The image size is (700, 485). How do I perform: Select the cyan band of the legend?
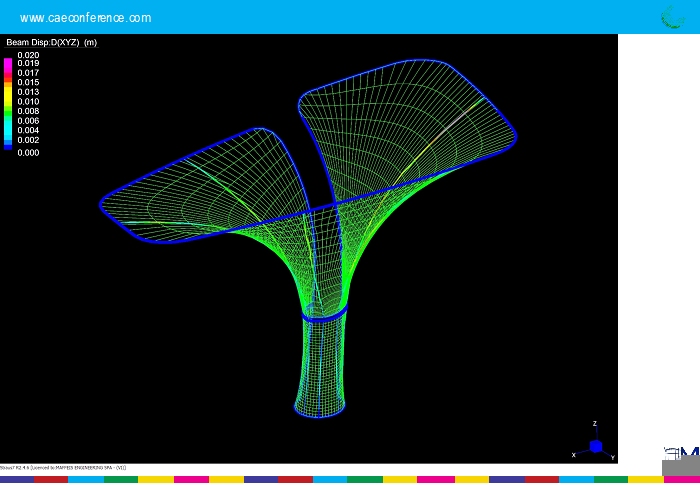tap(8, 130)
